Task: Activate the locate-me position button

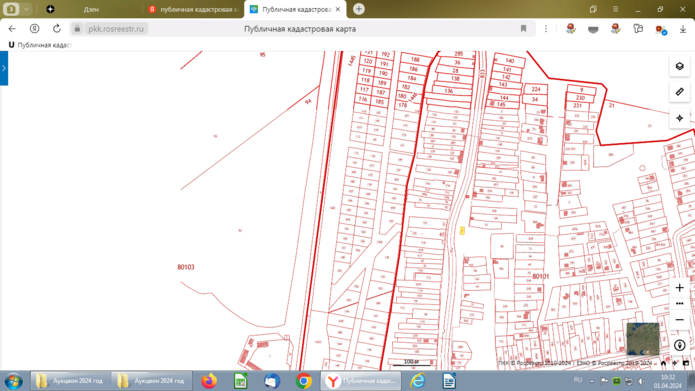Action: (679, 118)
